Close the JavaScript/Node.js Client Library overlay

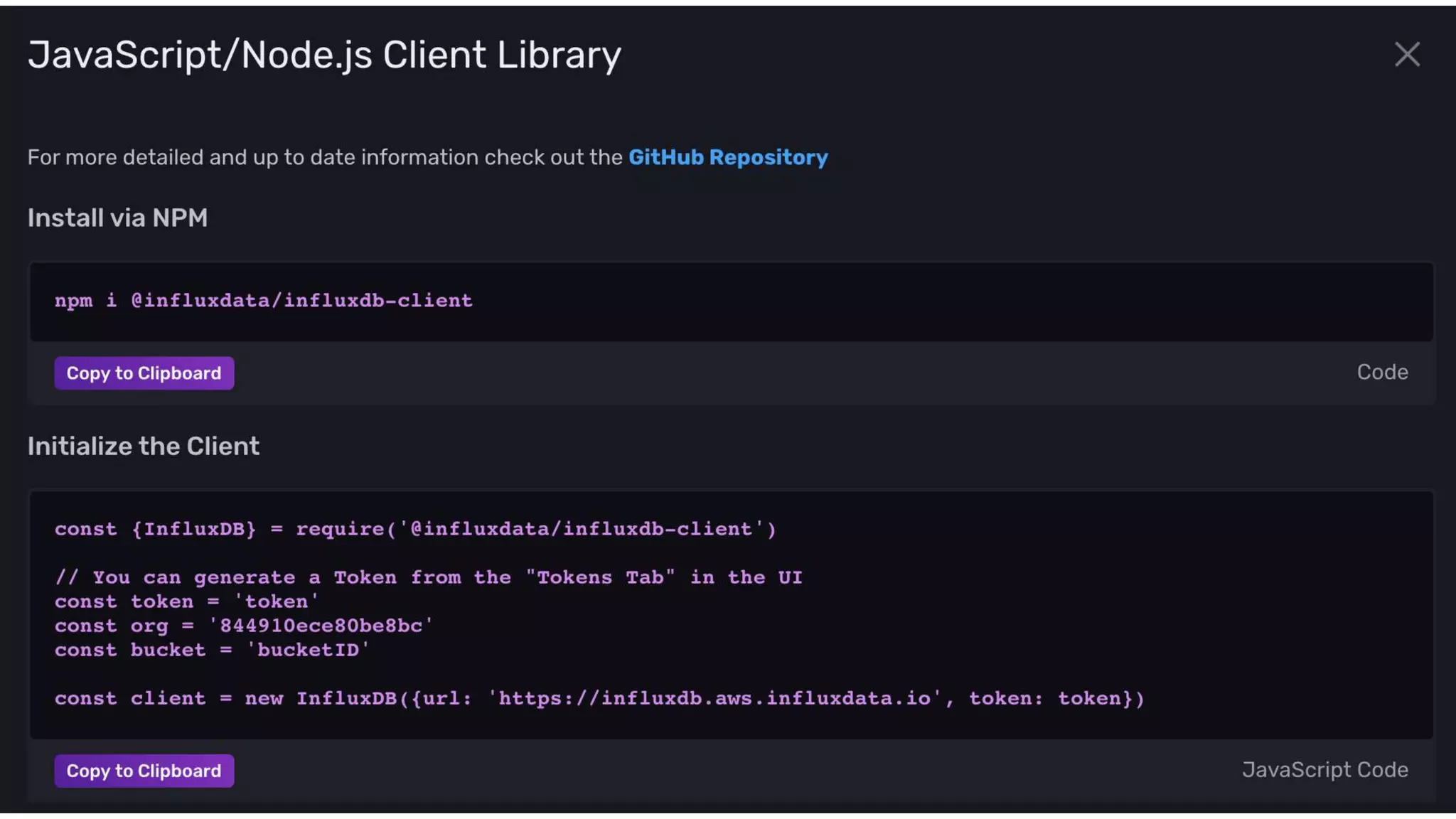[1407, 55]
